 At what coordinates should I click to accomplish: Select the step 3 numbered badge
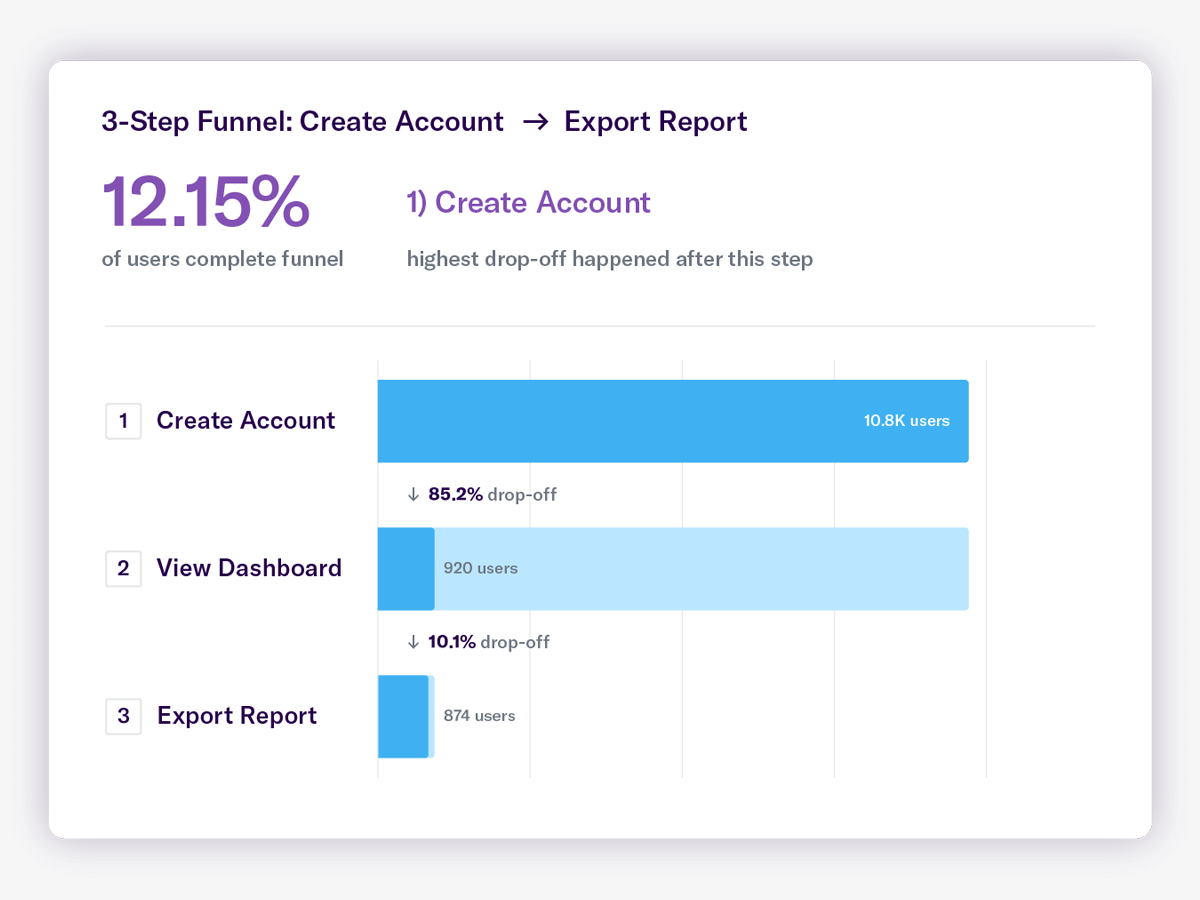(x=123, y=716)
